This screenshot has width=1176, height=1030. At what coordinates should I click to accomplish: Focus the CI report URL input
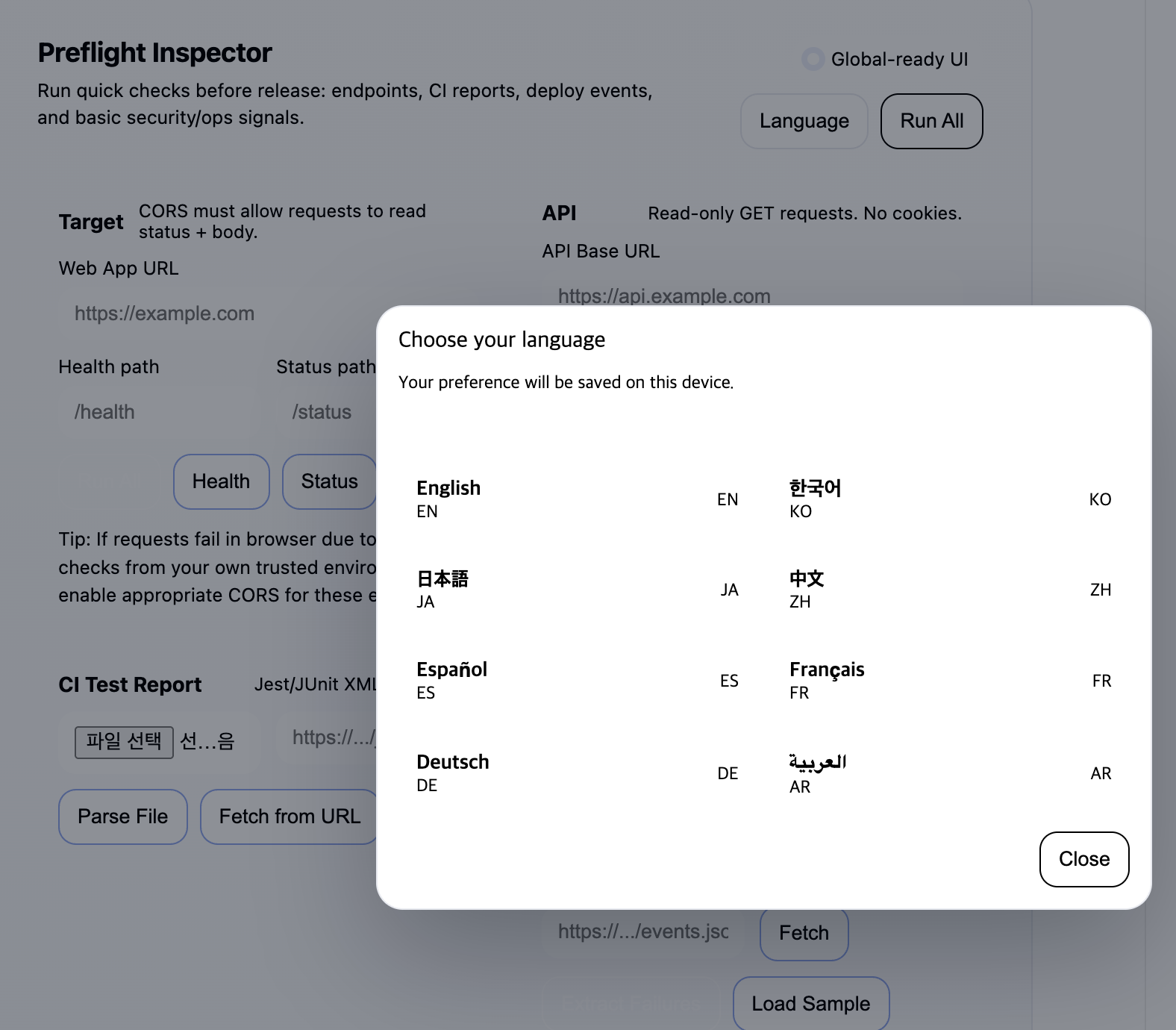[x=327, y=737]
